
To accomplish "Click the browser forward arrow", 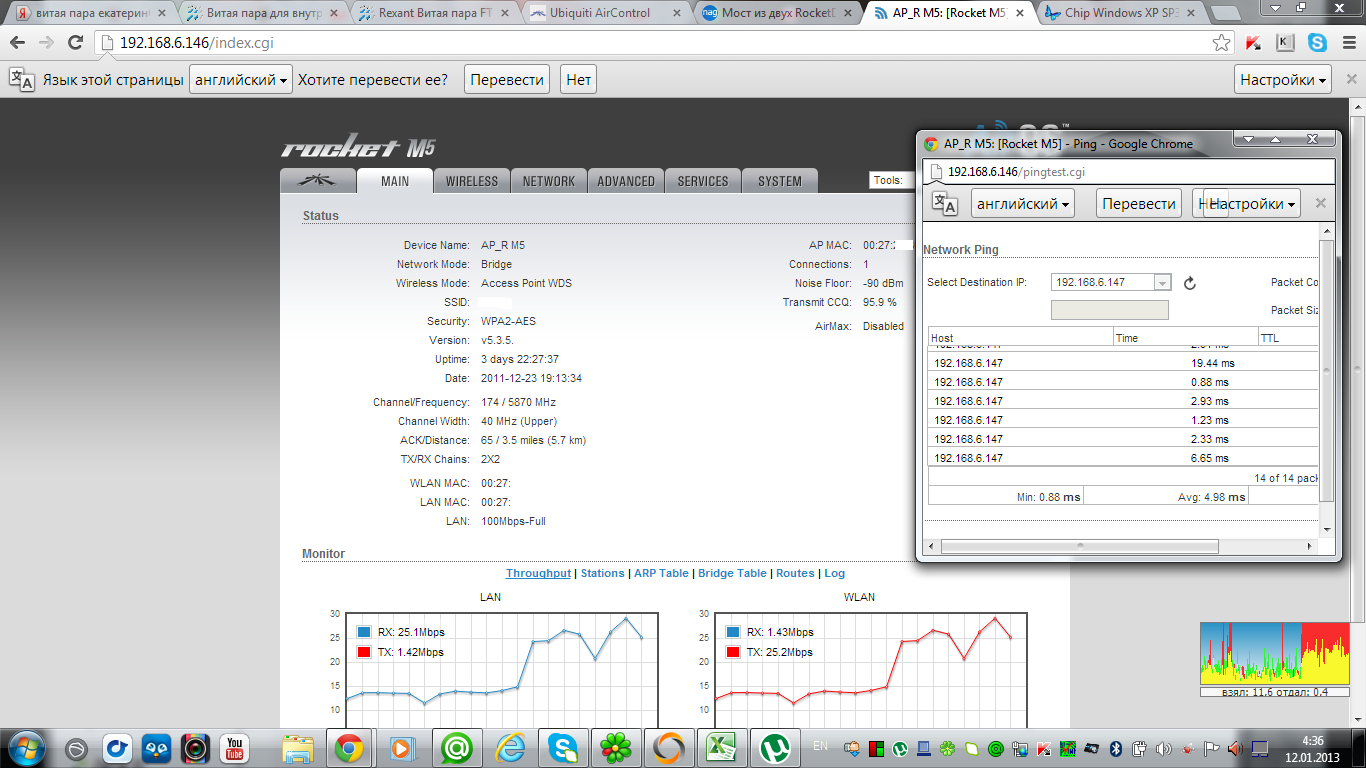I will pyautogui.click(x=46, y=43).
